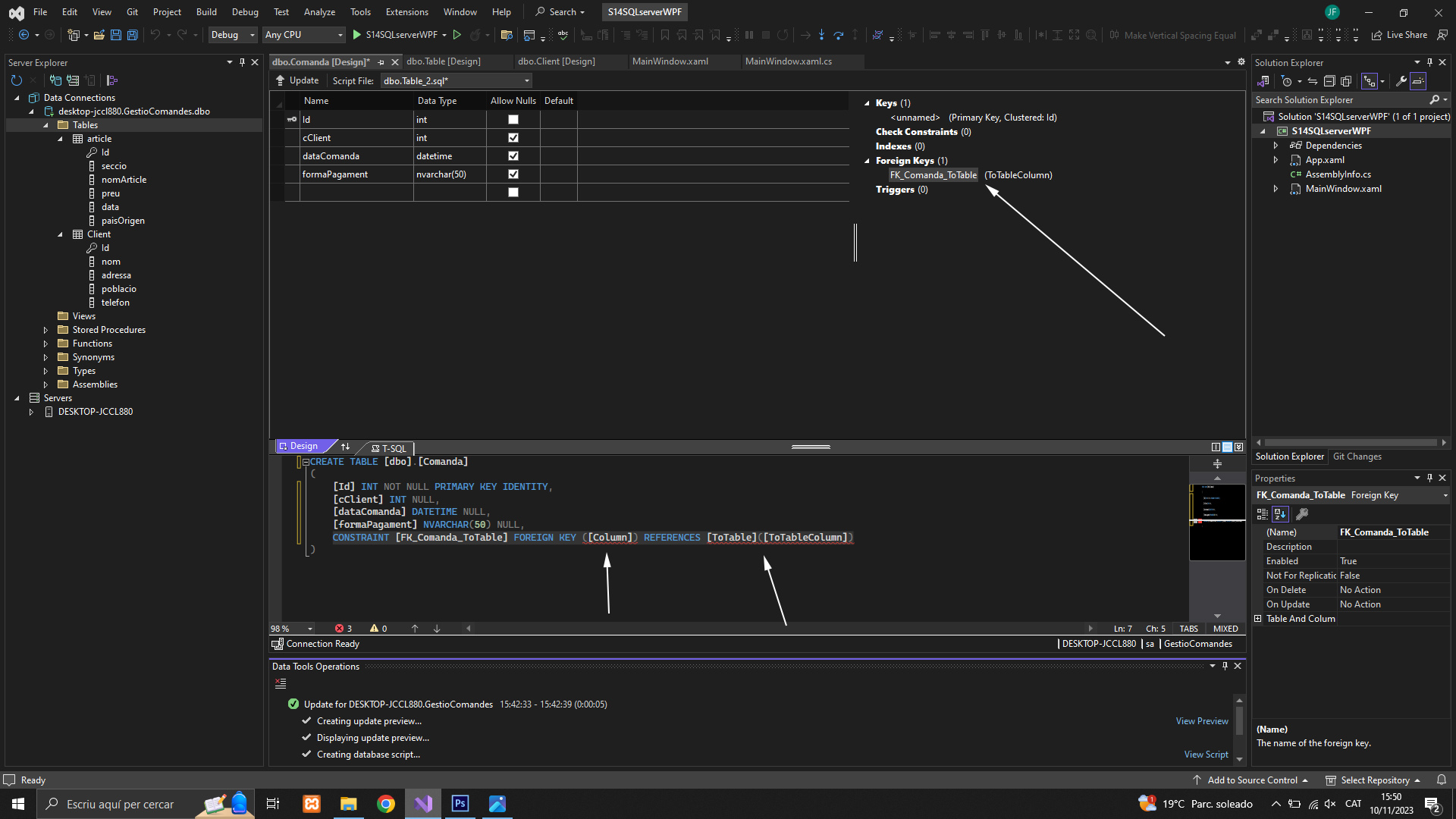Expand the Stored Procedures folder
This screenshot has height=819, width=1456.
click(45, 330)
